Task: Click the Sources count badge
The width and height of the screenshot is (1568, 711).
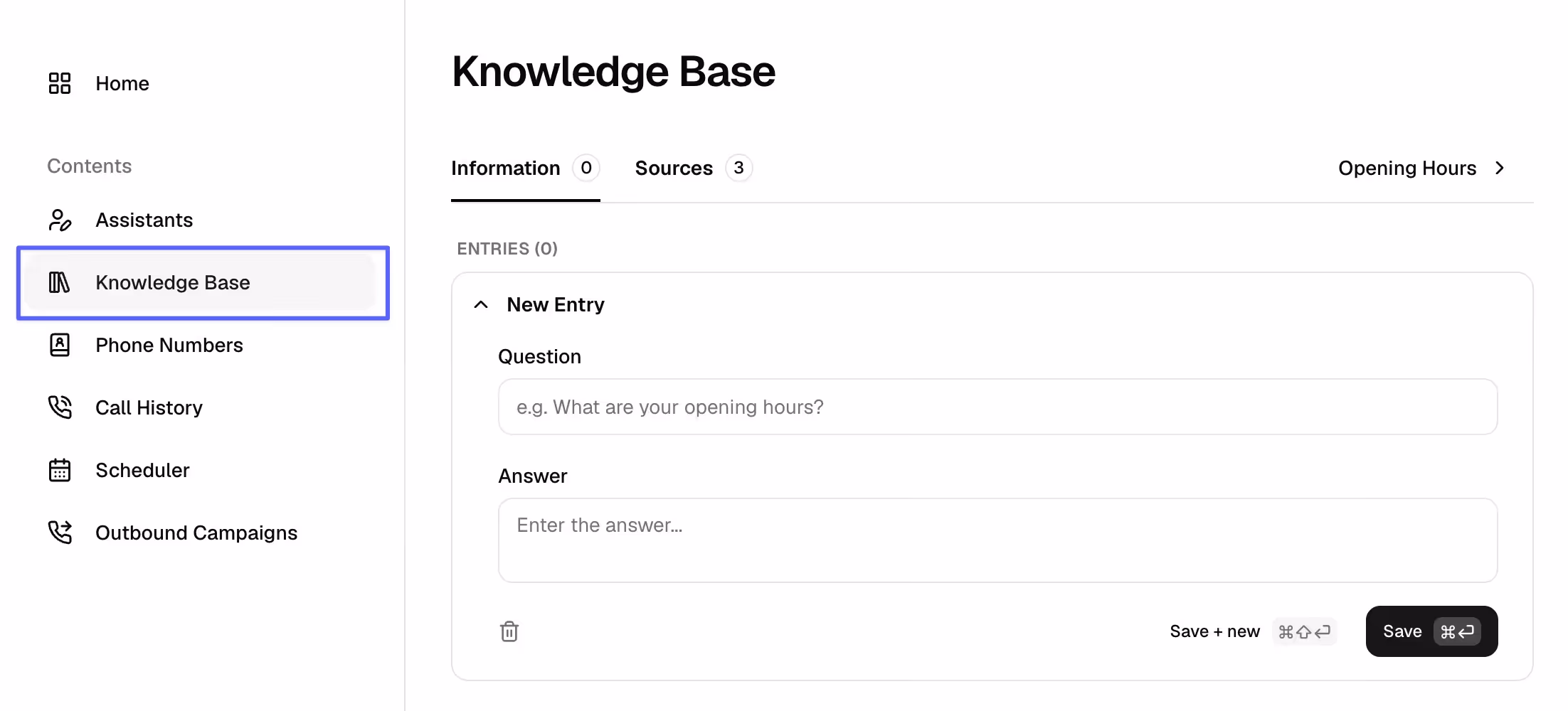Action: [x=738, y=169]
